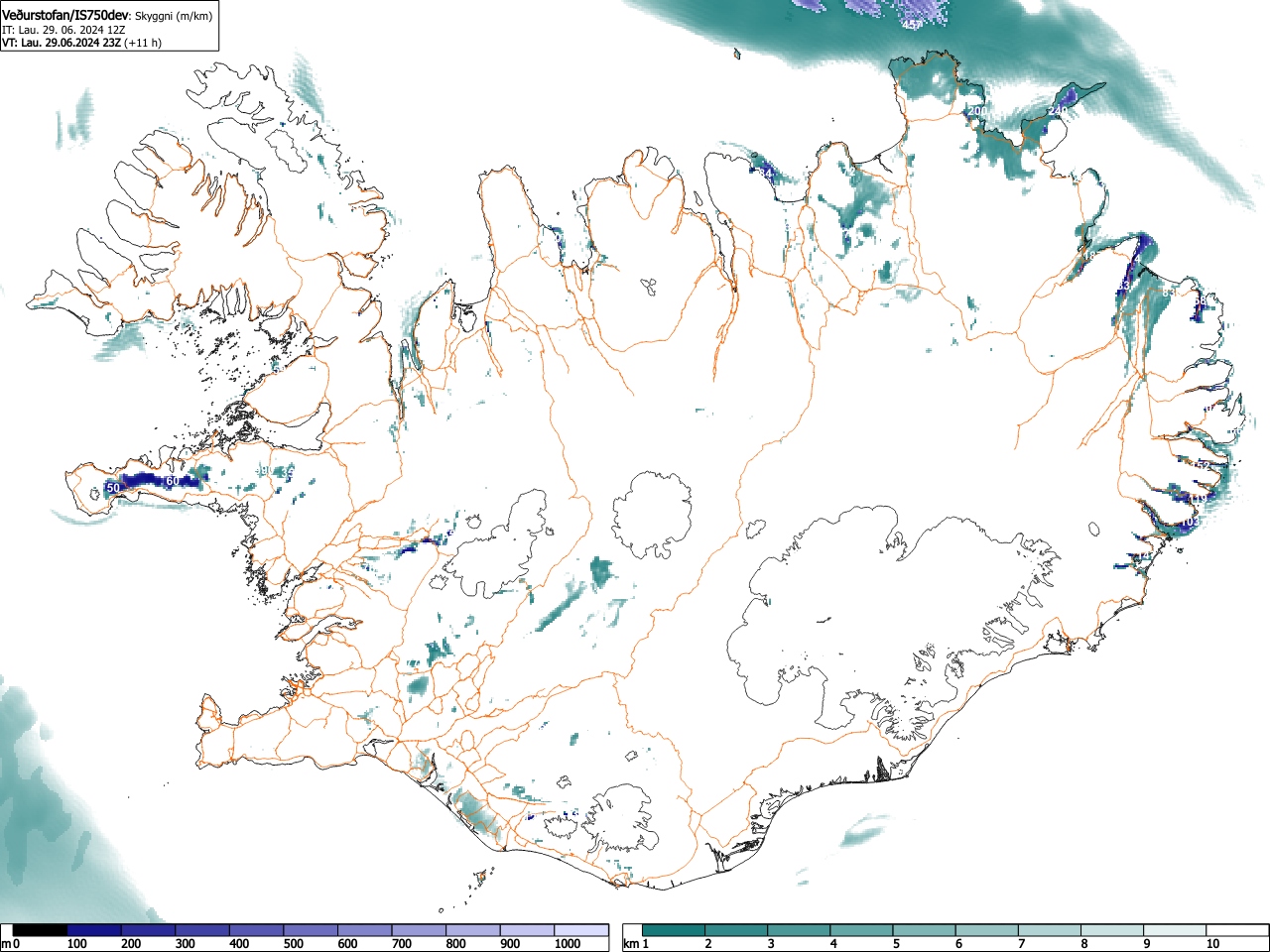
Task: Click the 'Skyggni (m/km)' label
Action: point(173,17)
